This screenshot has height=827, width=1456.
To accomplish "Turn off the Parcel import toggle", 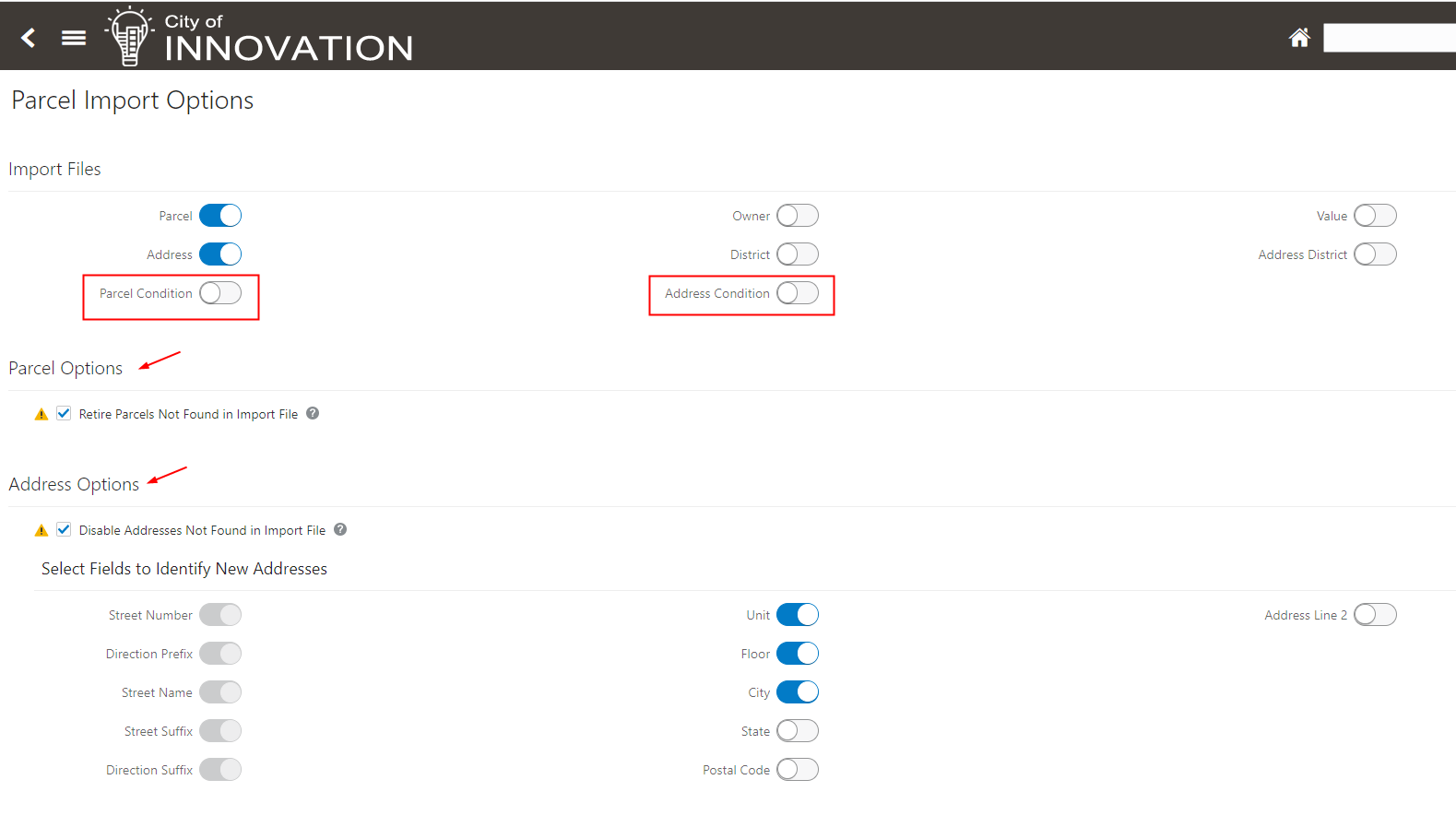I will [220, 216].
